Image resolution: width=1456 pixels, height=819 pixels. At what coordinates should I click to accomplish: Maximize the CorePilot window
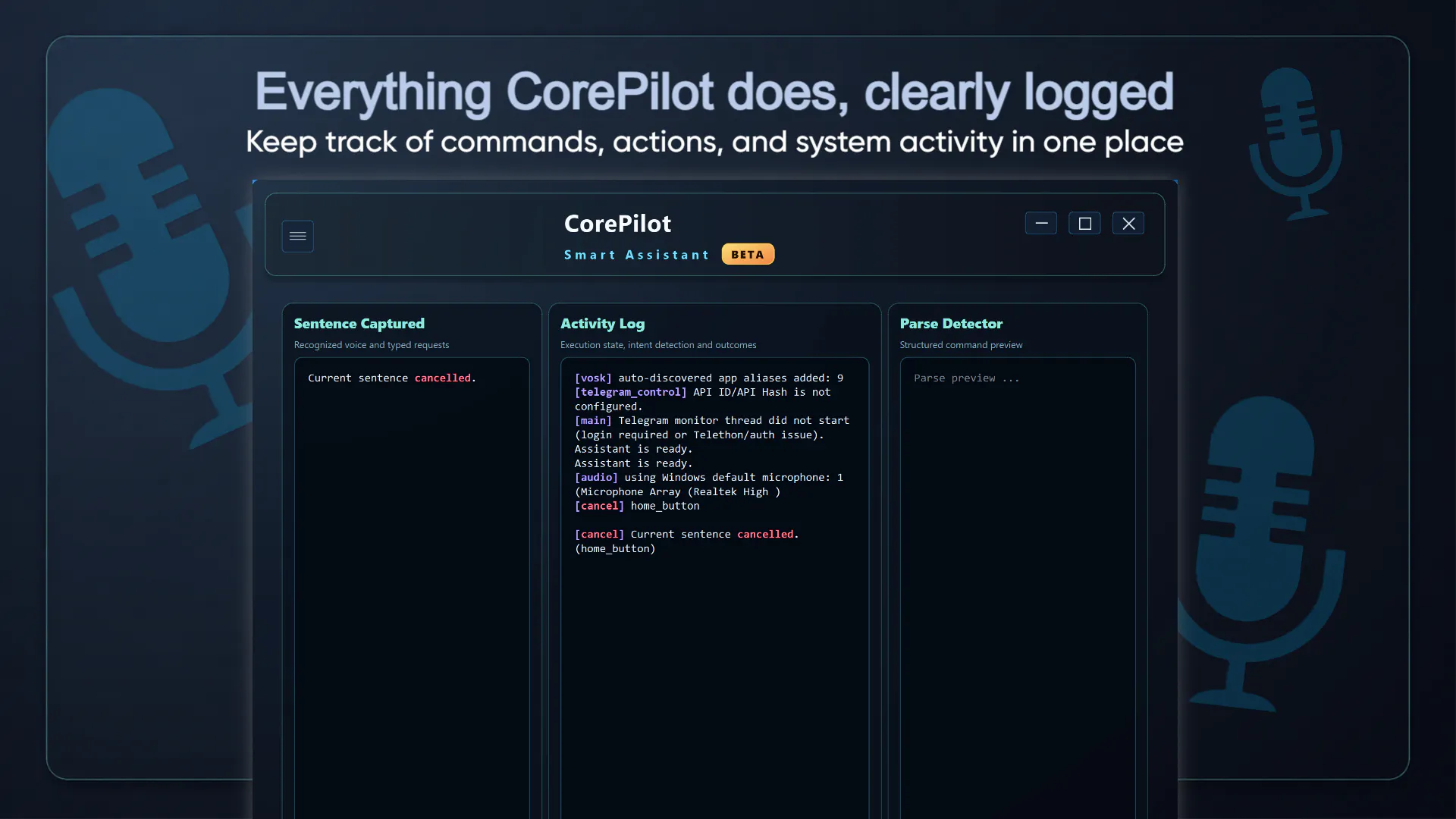coord(1084,223)
